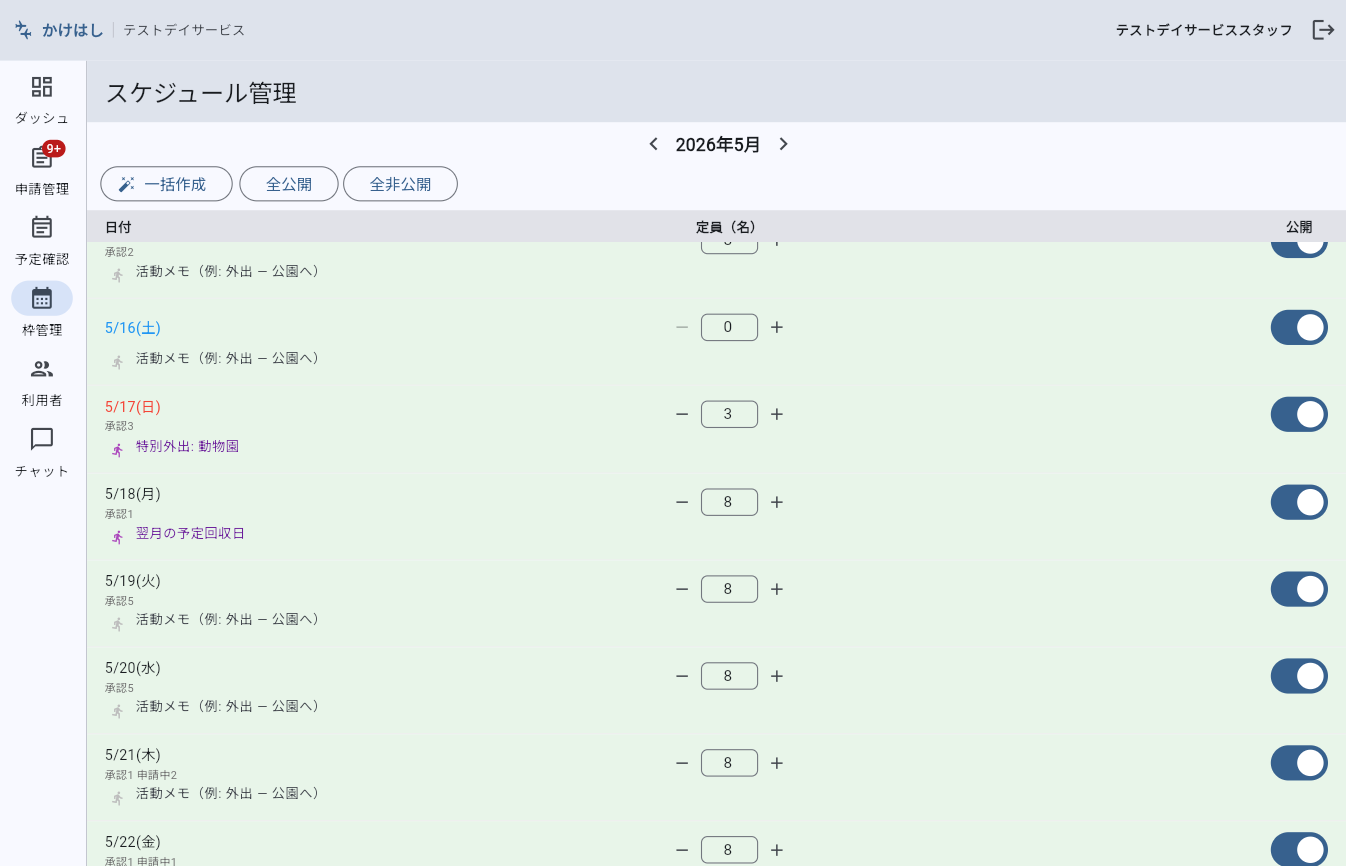Click the かけはし logo

(59, 30)
